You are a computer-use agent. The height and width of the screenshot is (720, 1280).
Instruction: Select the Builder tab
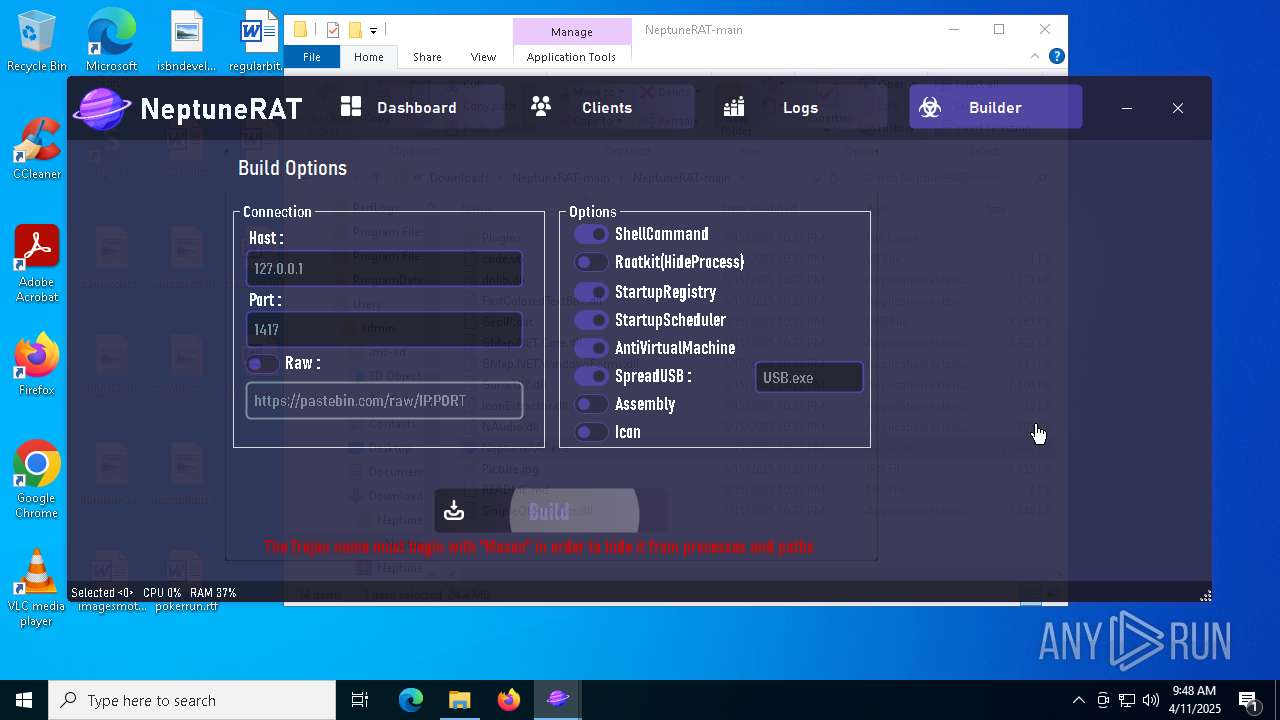(995, 107)
